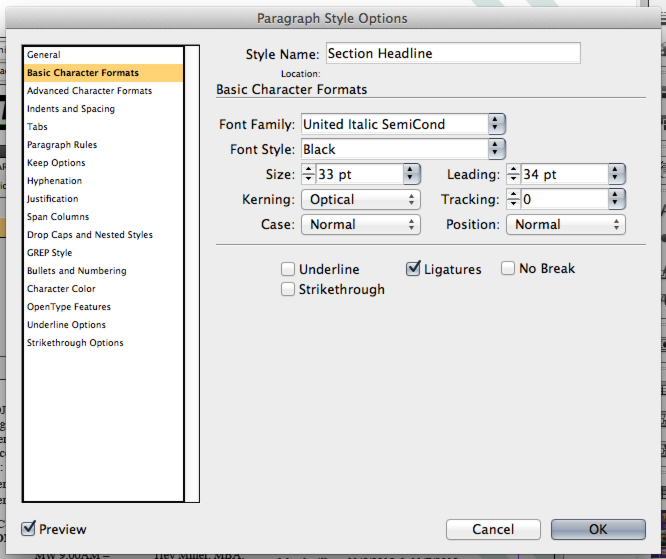
Task: Click the Font Style text field
Action: point(395,149)
